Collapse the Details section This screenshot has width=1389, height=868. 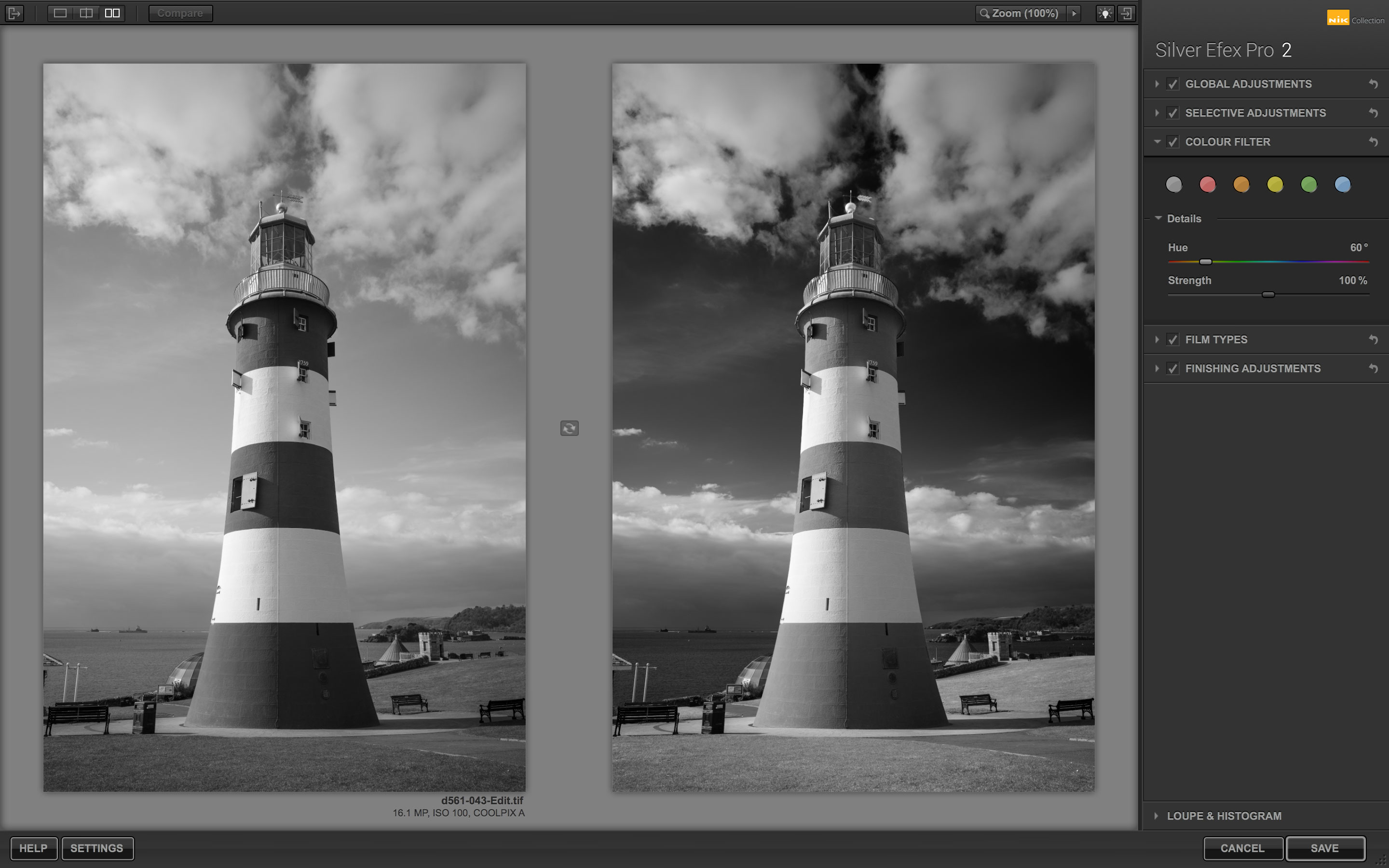point(1158,218)
